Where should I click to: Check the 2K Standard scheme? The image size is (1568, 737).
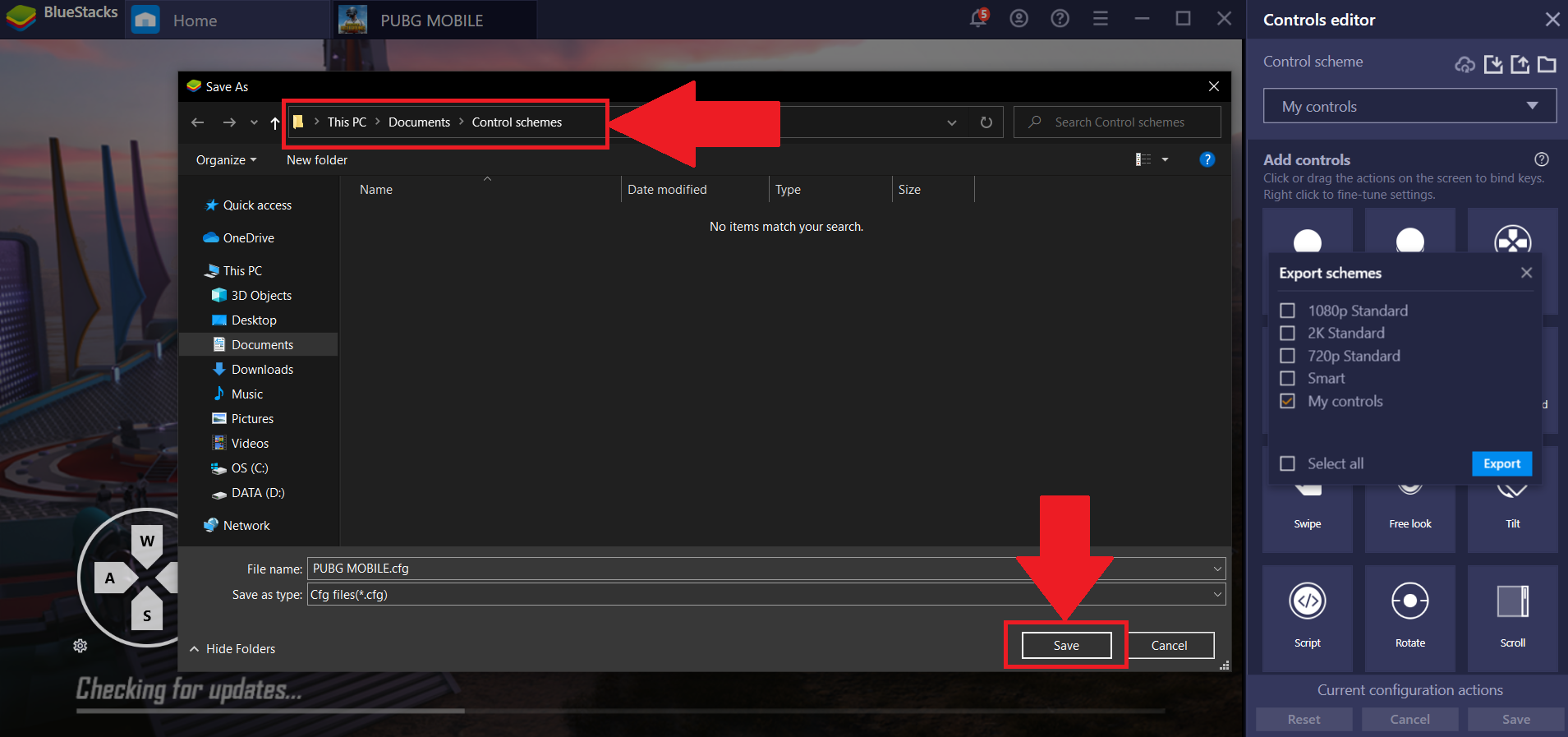1287,333
